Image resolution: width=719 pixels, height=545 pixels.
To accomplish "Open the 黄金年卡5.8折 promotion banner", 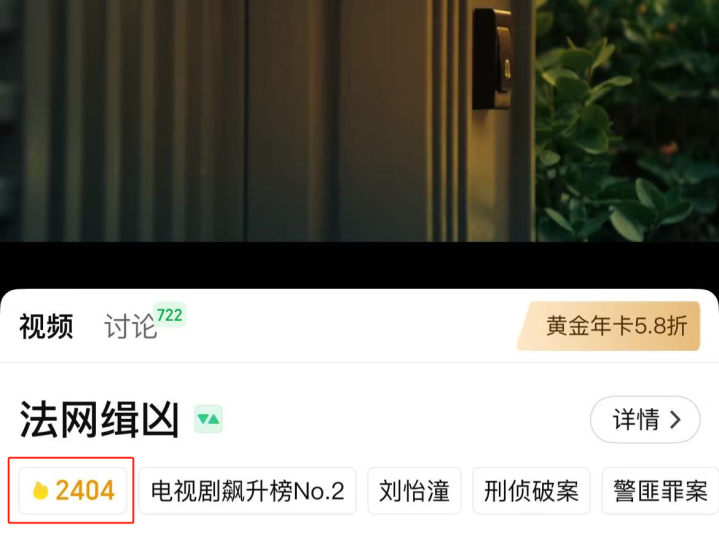I will point(608,326).
